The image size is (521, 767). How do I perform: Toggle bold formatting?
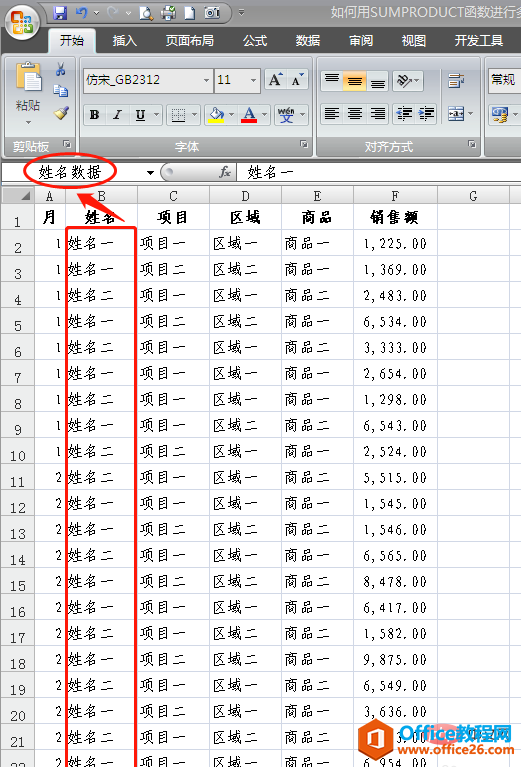(94, 115)
